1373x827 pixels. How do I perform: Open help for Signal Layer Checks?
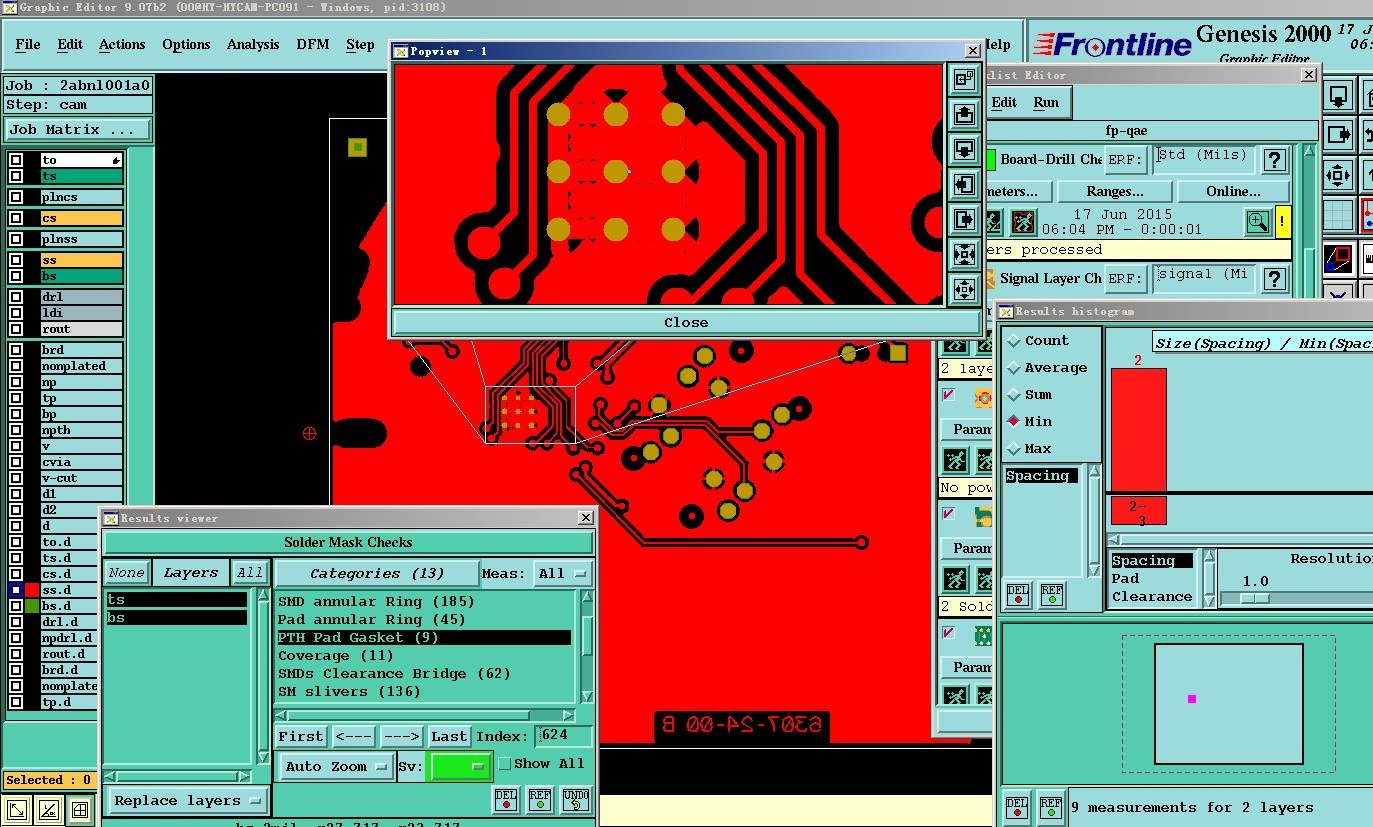click(x=1274, y=279)
